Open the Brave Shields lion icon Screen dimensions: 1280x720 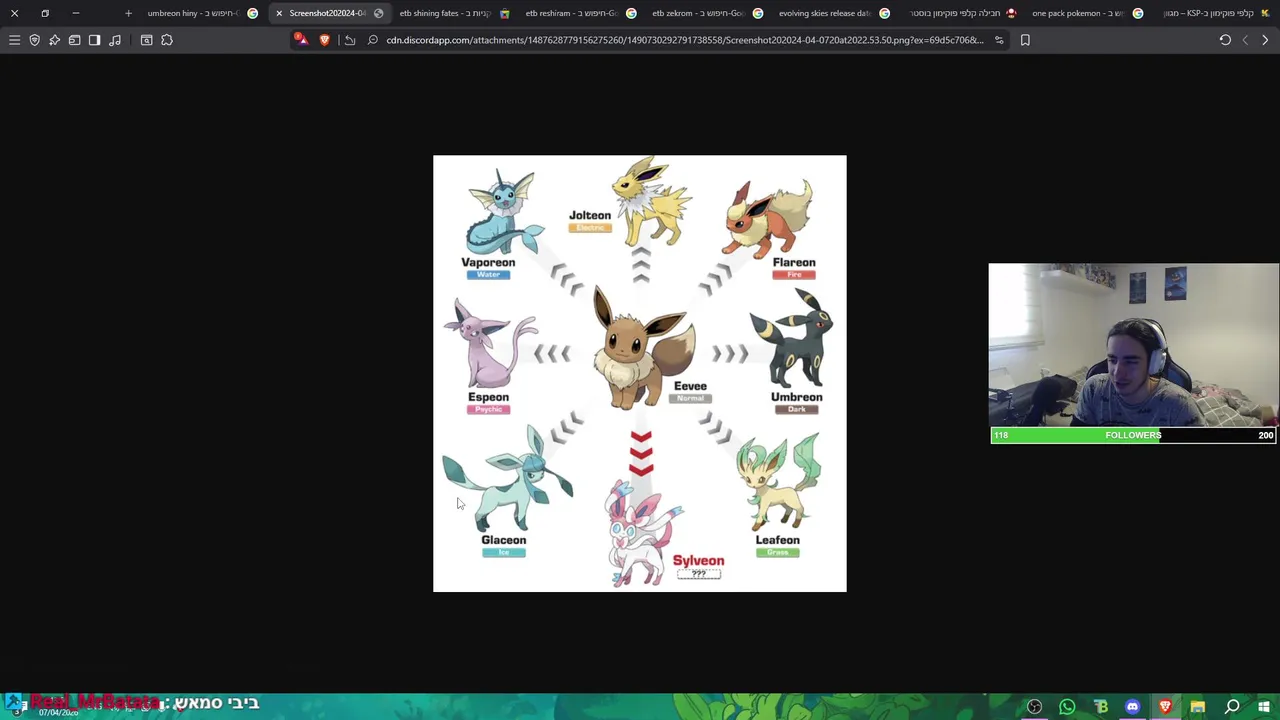pyautogui.click(x=324, y=40)
